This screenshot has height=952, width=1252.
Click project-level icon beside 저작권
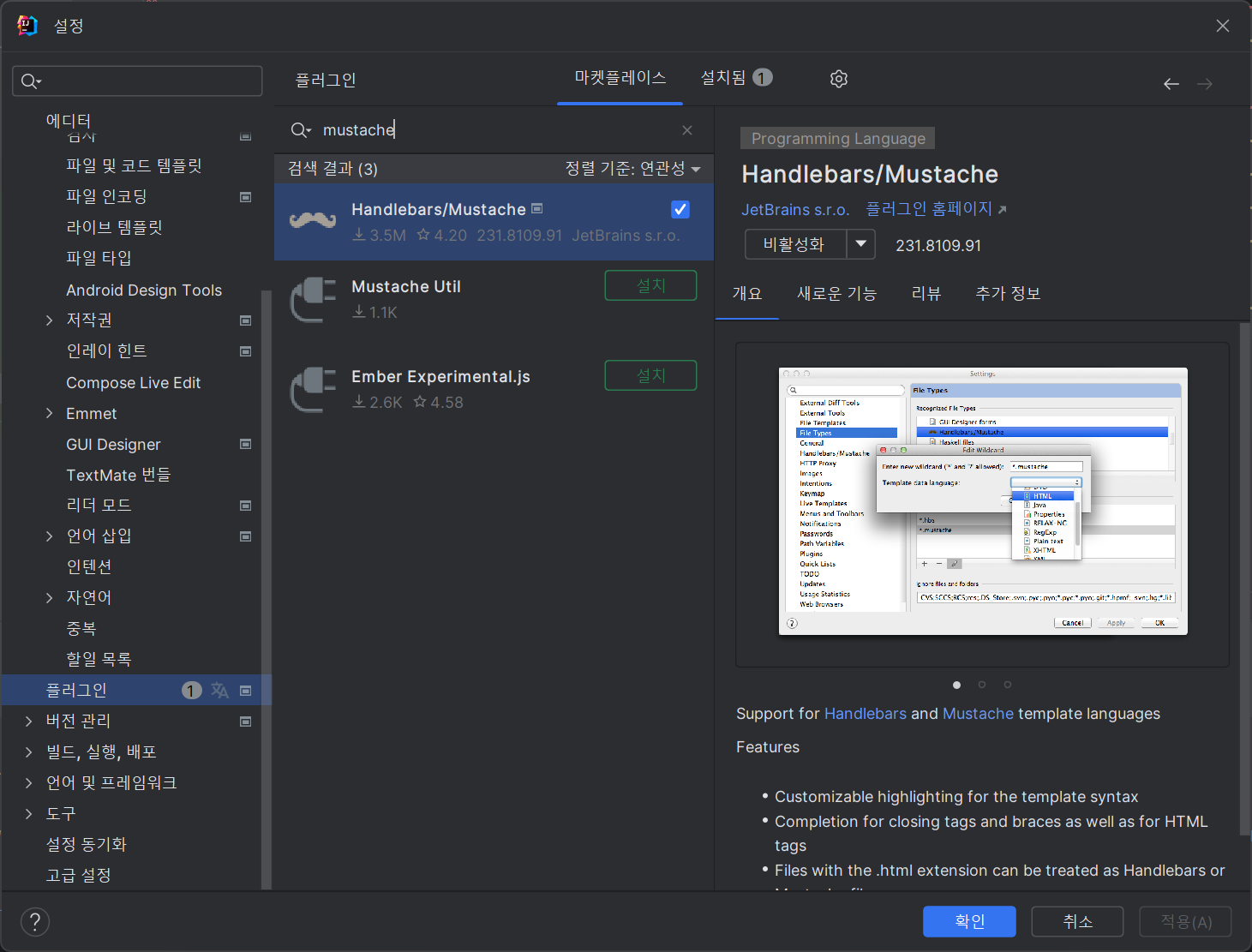pos(246,320)
